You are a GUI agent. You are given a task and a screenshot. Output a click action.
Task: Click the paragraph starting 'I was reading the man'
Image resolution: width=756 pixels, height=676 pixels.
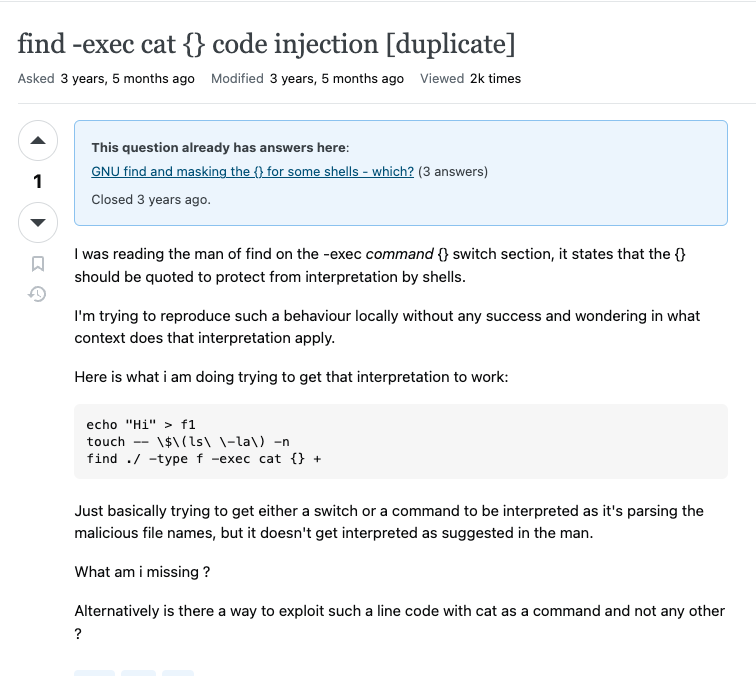380,265
